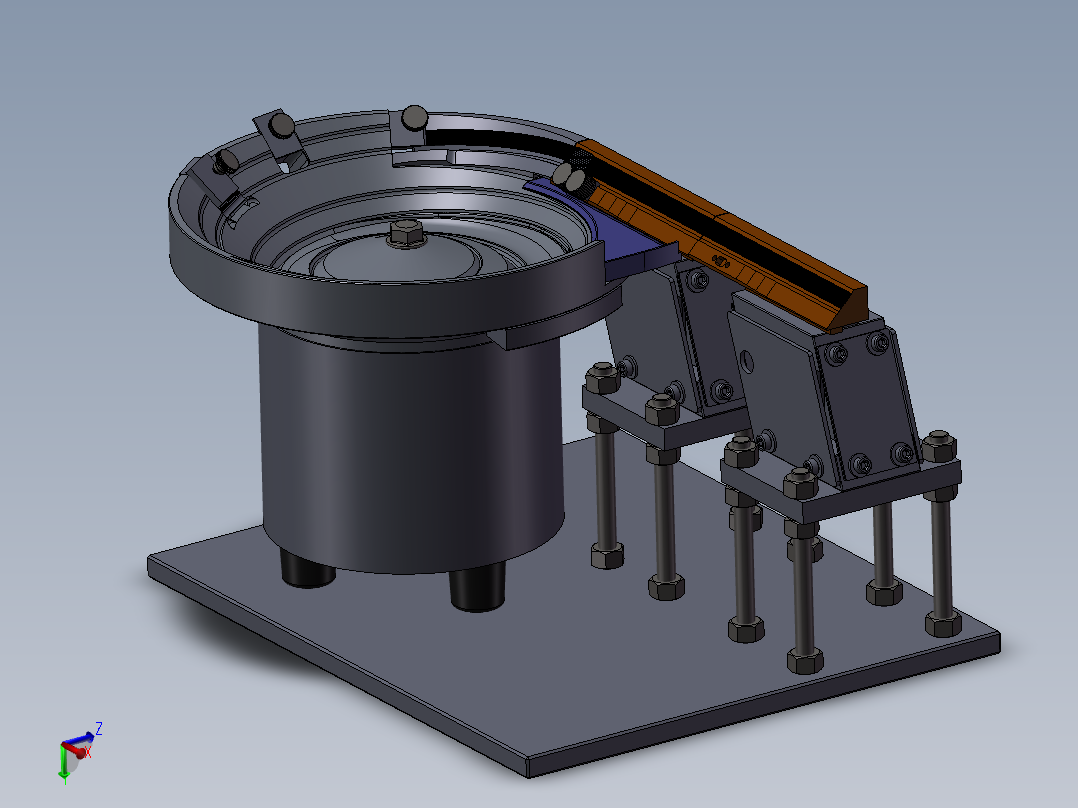Click the blue Z axis on orientation triad
Viewport: 1078px width, 808px height.
[78, 740]
